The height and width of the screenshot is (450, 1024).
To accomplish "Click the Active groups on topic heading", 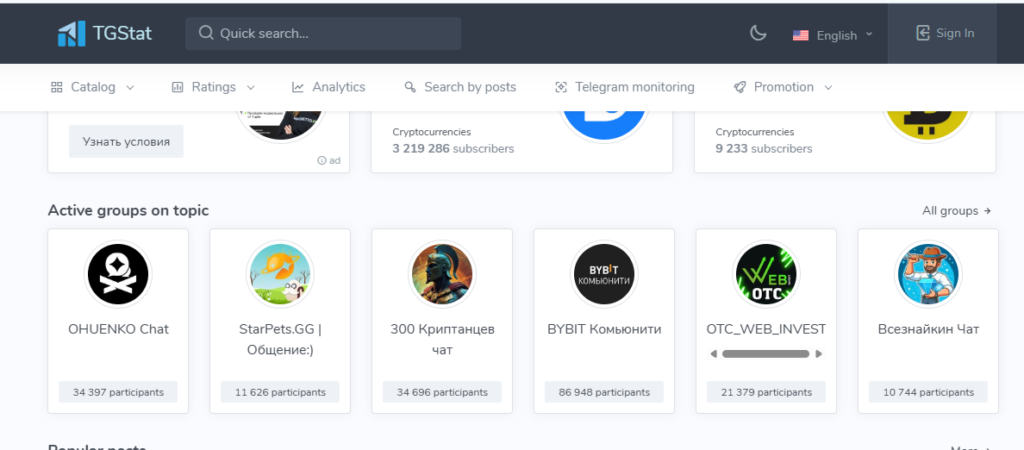I will pyautogui.click(x=129, y=210).
